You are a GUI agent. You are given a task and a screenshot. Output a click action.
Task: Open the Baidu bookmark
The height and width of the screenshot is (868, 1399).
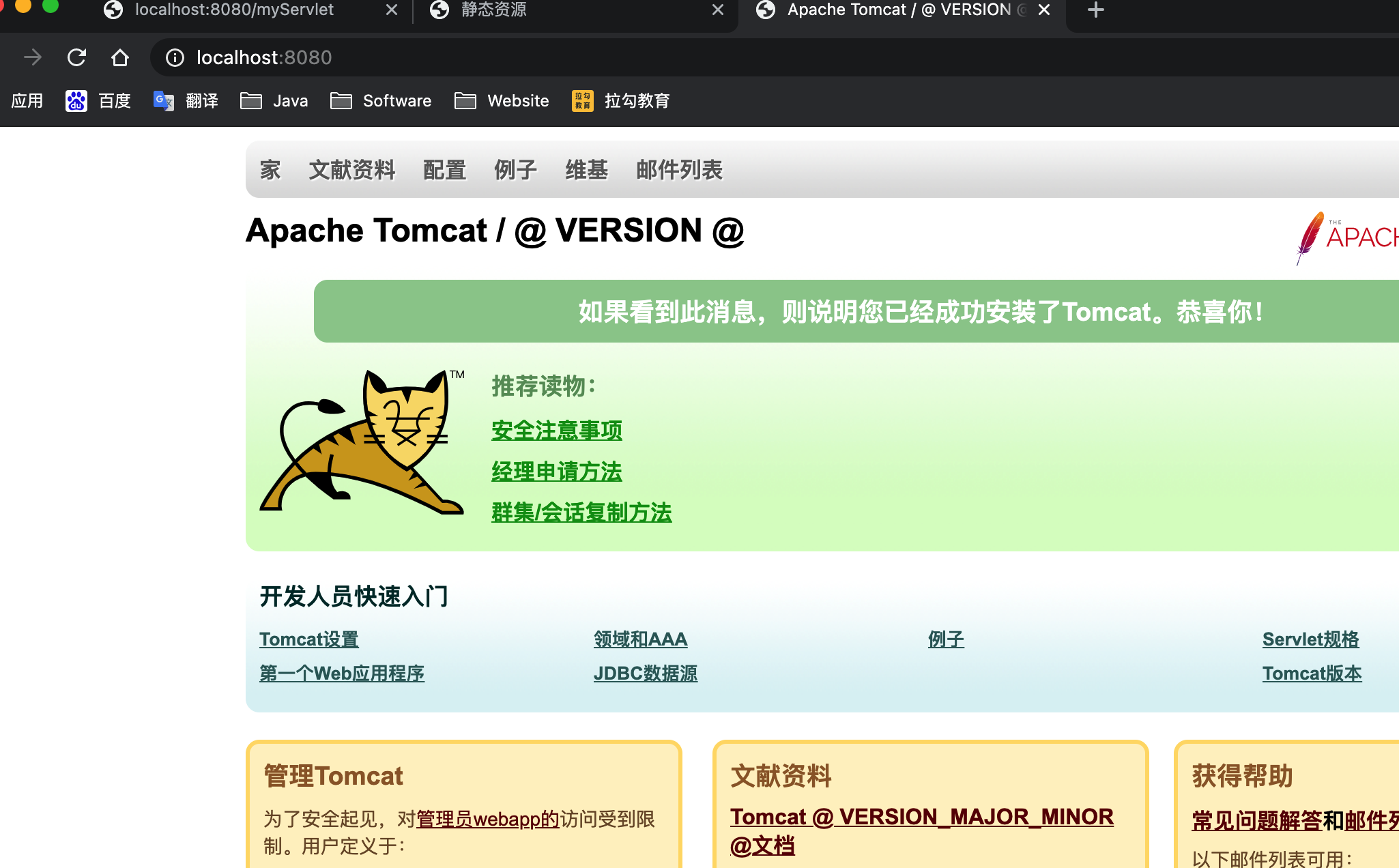point(98,101)
